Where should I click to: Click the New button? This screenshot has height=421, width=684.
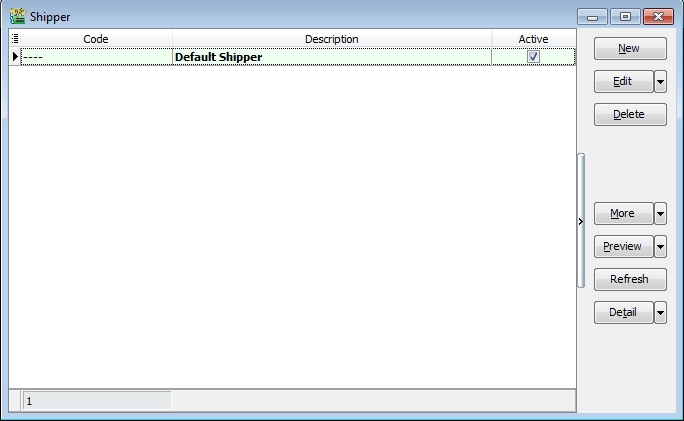tap(630, 48)
